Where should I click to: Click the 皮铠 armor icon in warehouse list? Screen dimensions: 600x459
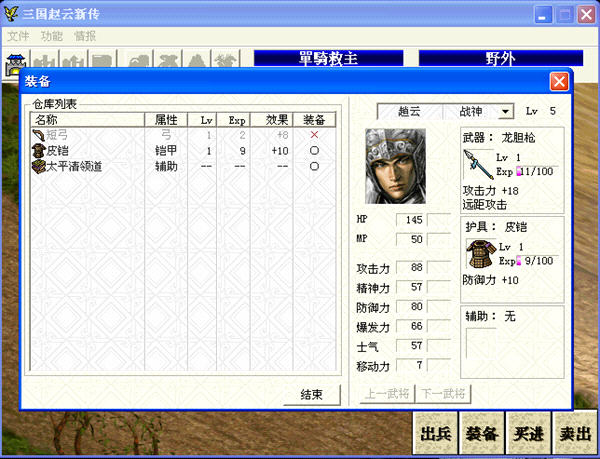coord(39,151)
